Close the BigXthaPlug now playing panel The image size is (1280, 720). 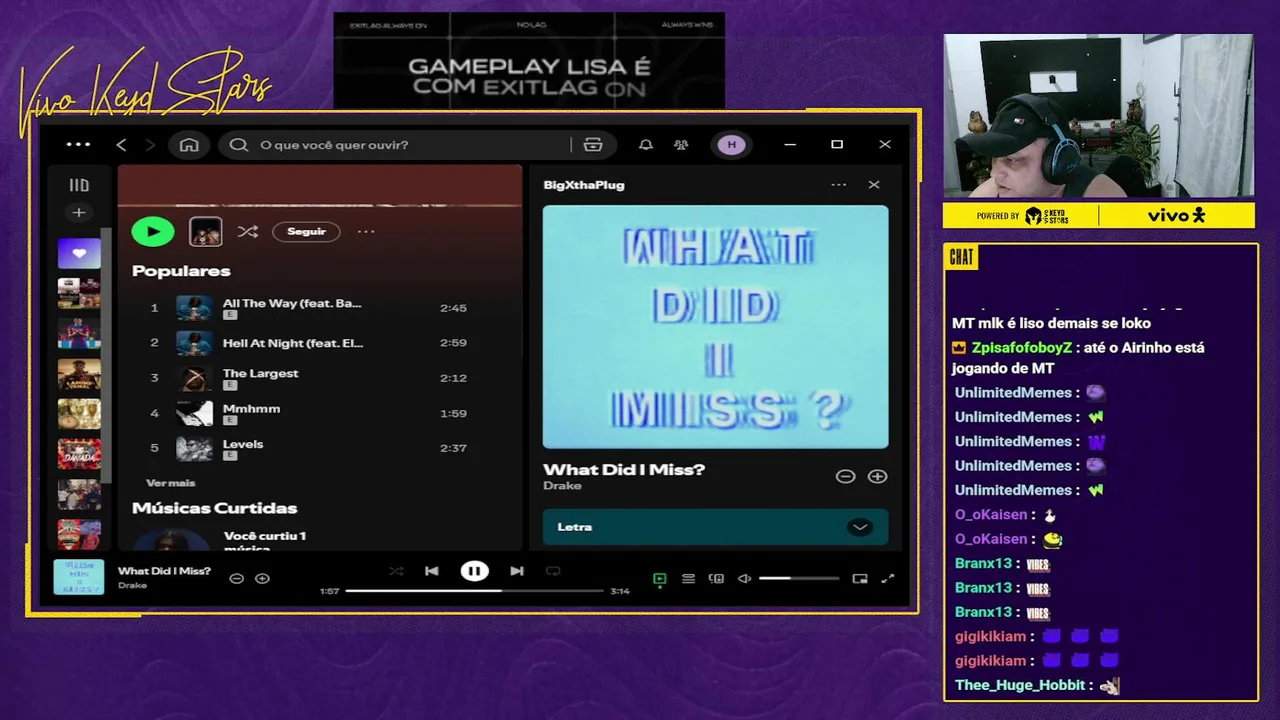pos(874,185)
